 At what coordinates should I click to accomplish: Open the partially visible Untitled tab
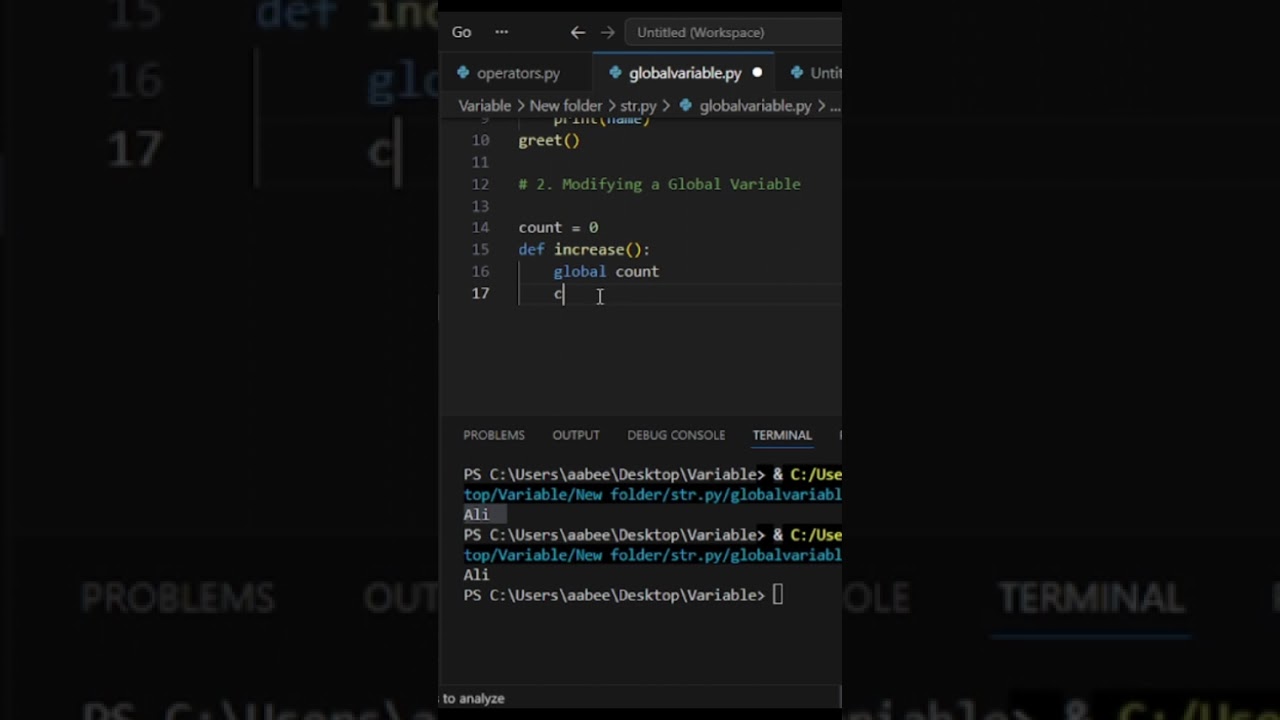click(816, 73)
